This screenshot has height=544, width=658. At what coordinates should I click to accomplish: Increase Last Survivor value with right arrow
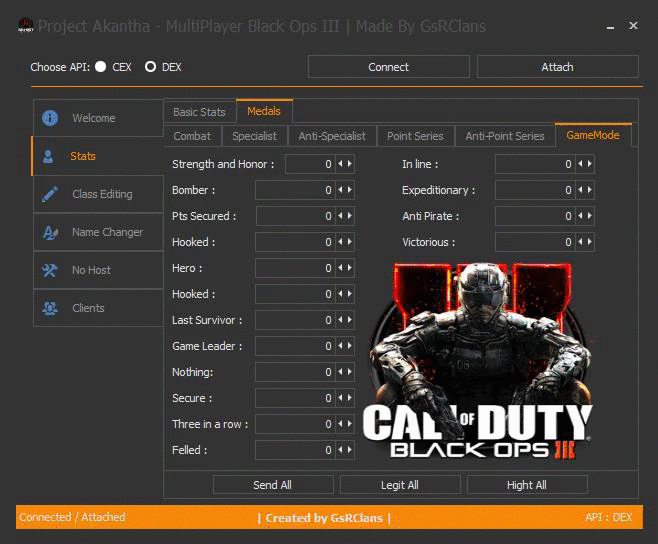(x=350, y=320)
